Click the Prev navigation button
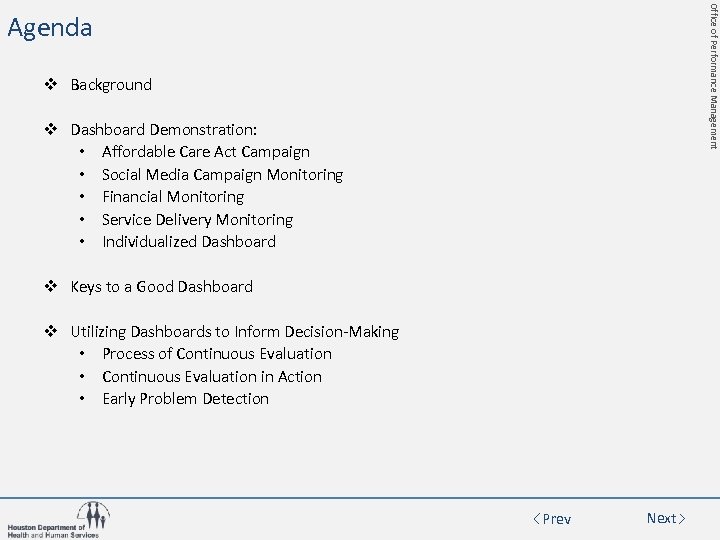The width and height of the screenshot is (720, 540). 552,519
